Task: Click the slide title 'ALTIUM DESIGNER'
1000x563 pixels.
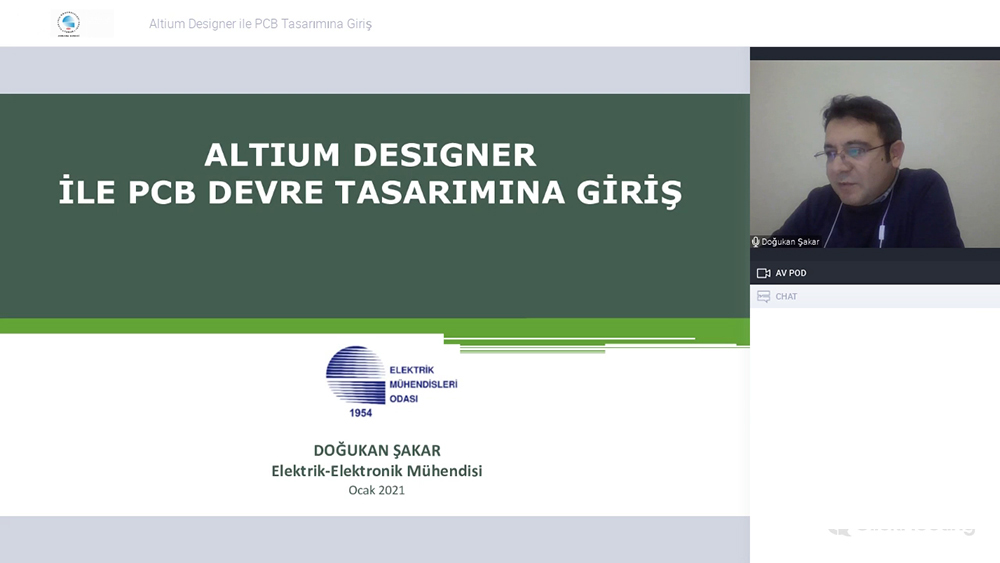Action: (x=370, y=155)
